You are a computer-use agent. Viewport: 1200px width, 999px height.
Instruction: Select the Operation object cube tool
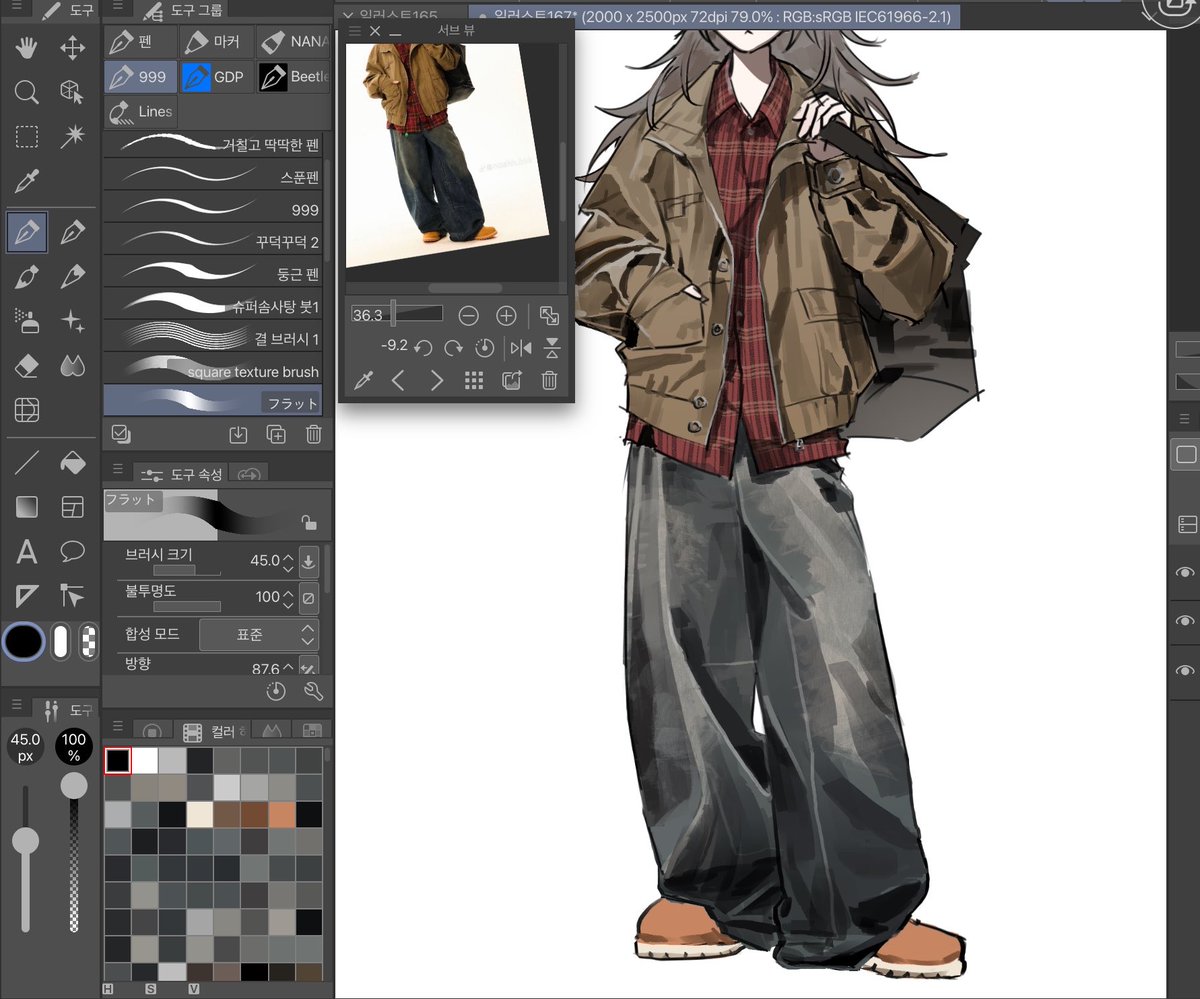72,92
